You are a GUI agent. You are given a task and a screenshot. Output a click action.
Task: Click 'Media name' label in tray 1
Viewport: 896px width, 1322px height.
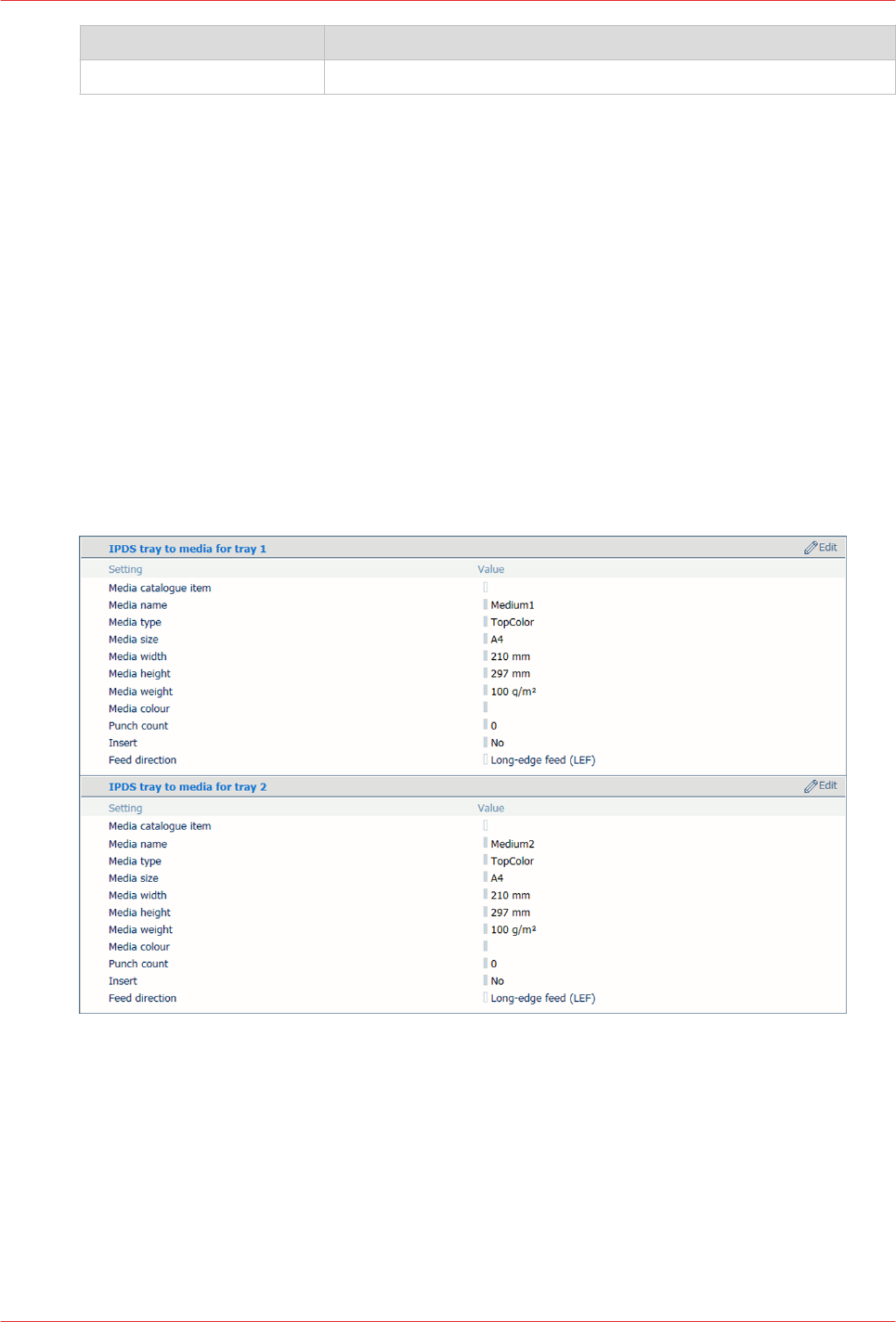click(x=137, y=605)
